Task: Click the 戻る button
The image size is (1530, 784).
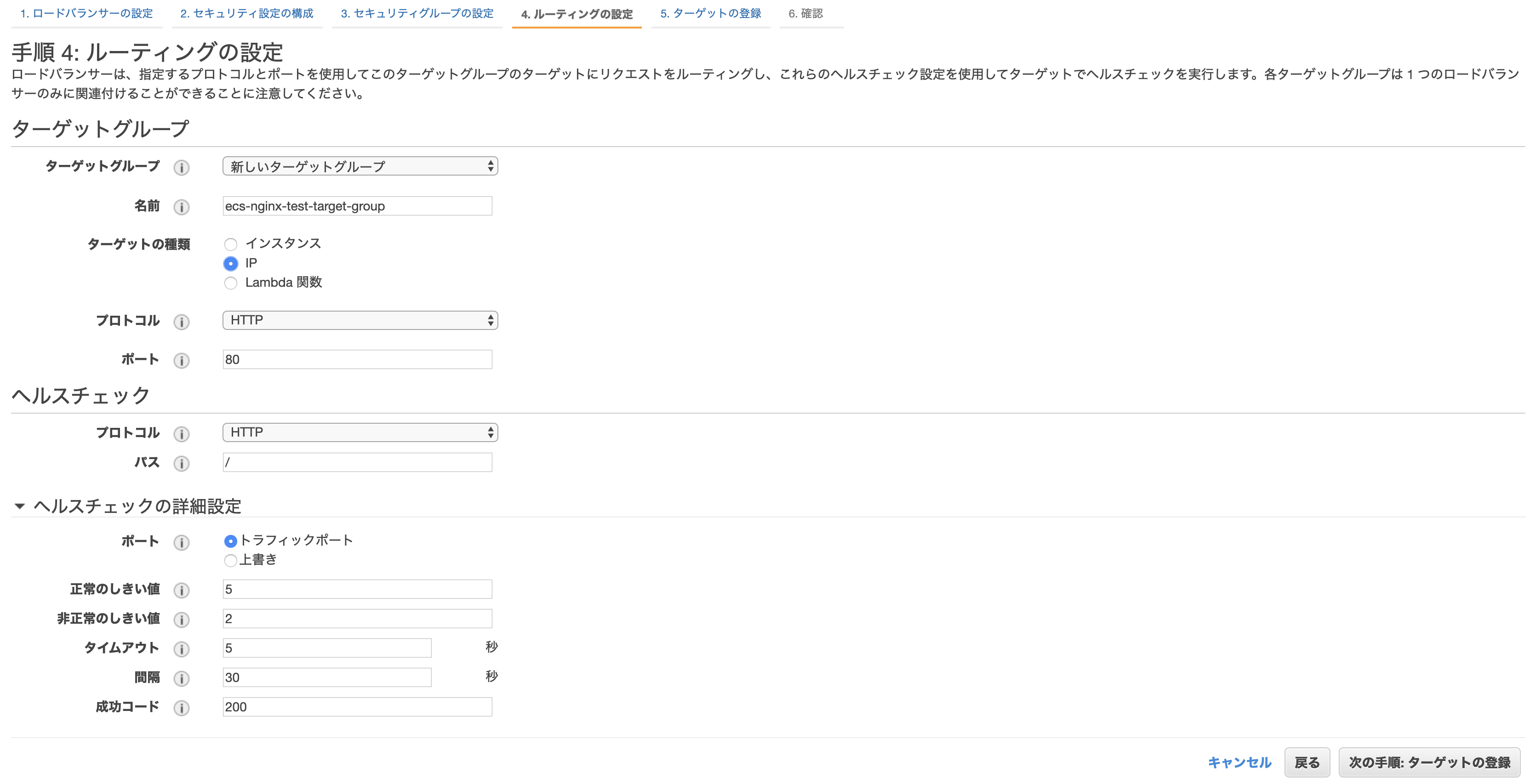Action: (1307, 763)
